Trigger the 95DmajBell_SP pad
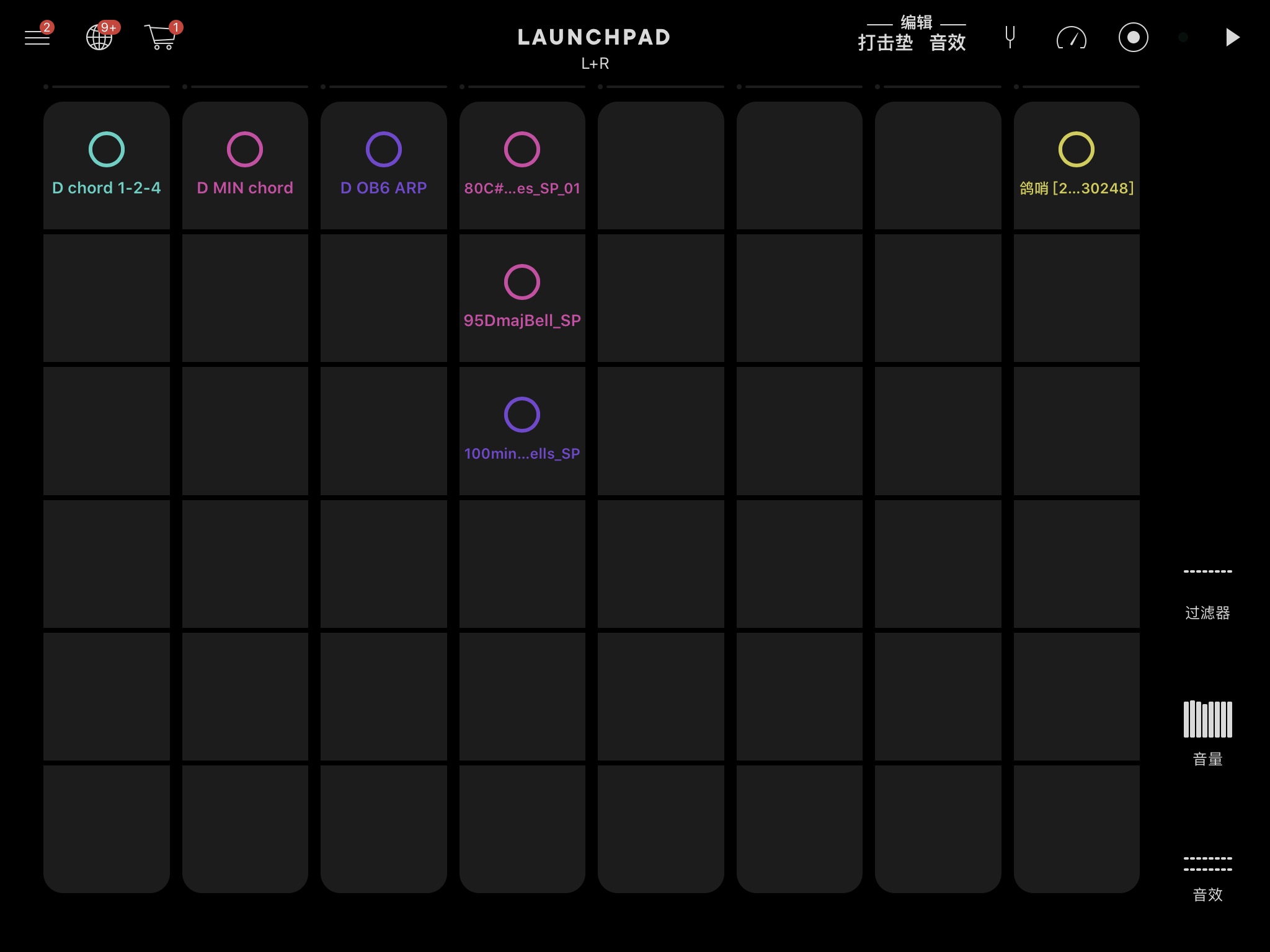Screen dimensions: 1270x952 coord(522,297)
